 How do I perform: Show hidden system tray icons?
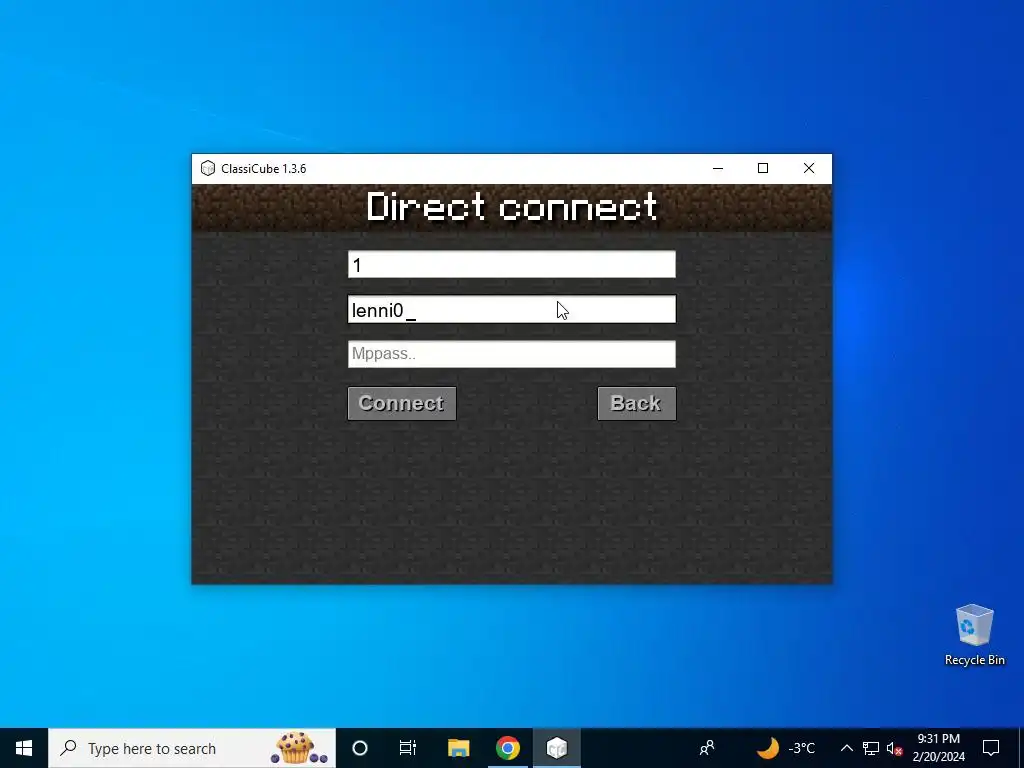pos(846,748)
